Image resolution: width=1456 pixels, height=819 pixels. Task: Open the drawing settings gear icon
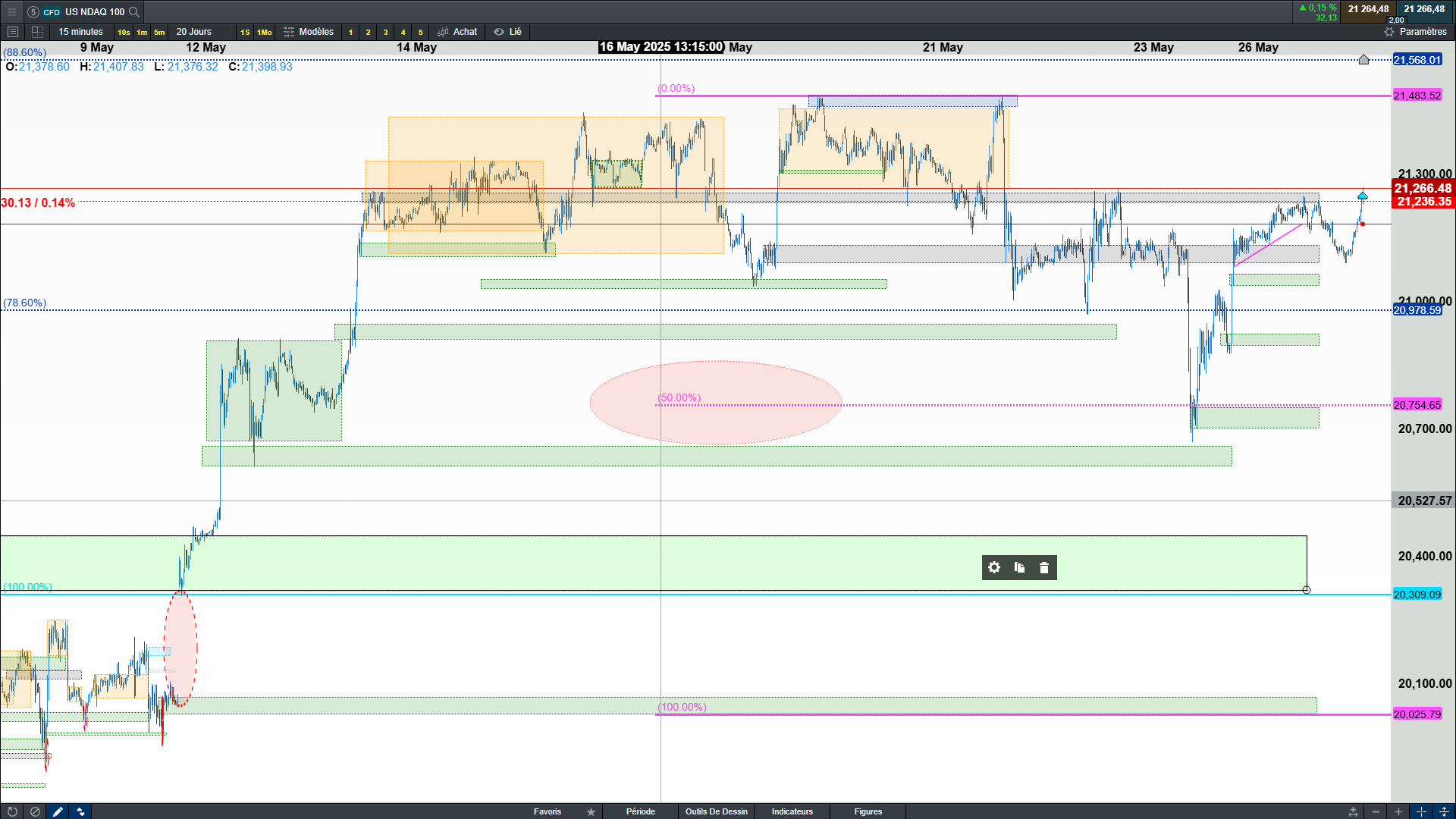tap(994, 567)
